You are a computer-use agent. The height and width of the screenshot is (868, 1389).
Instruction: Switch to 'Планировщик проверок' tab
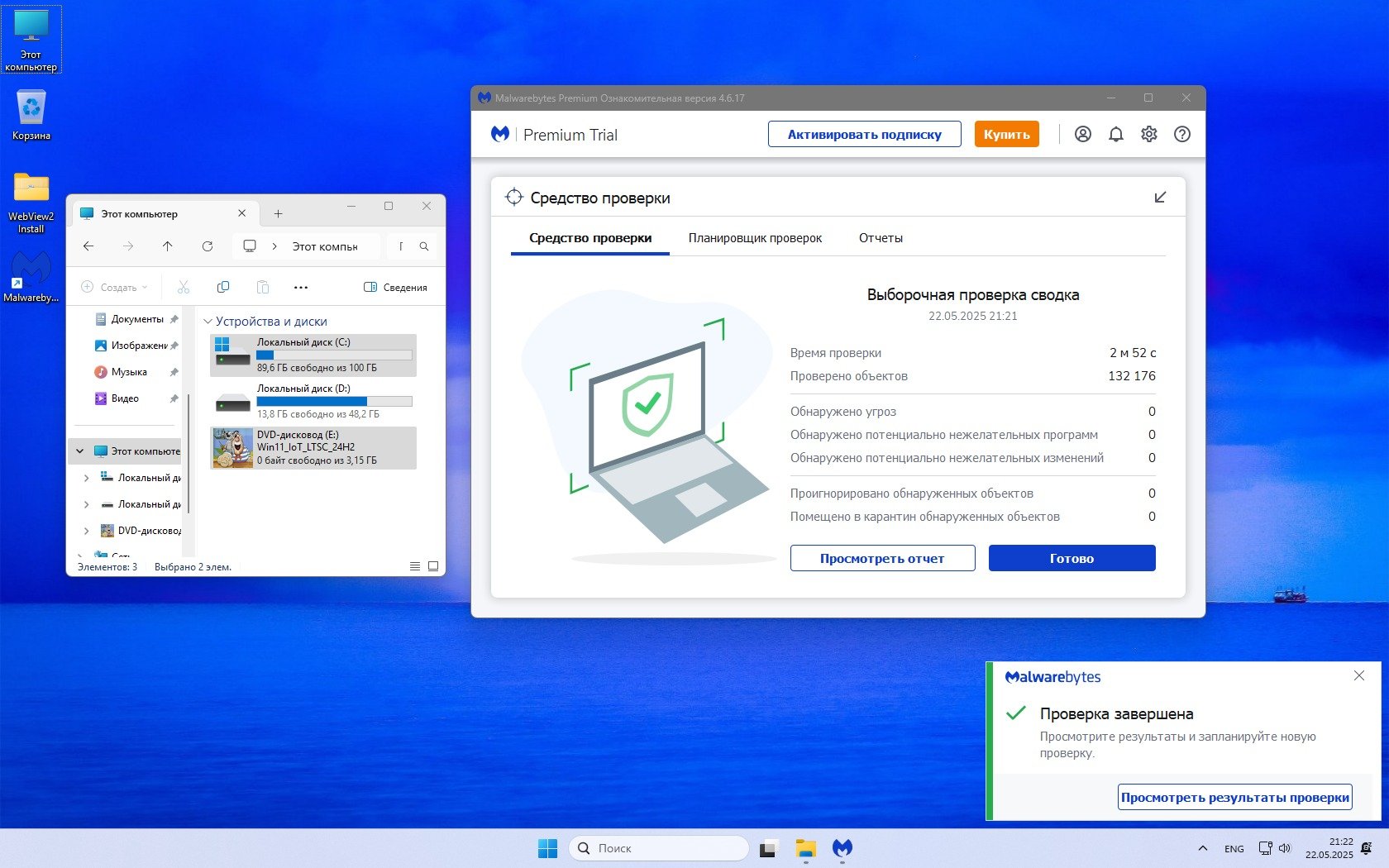point(755,238)
